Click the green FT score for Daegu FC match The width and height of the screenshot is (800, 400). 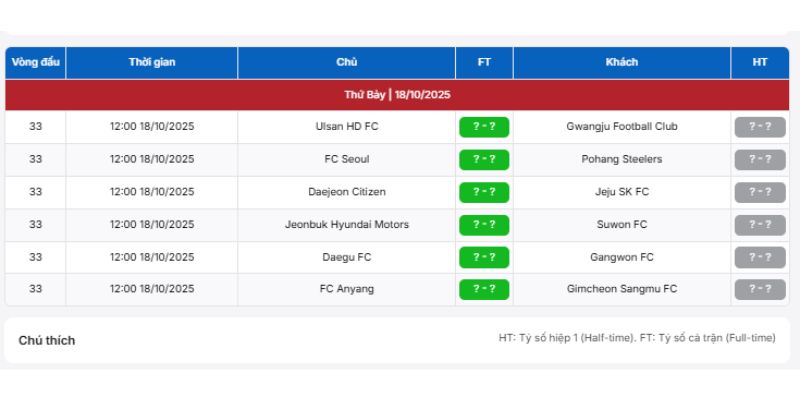click(484, 257)
